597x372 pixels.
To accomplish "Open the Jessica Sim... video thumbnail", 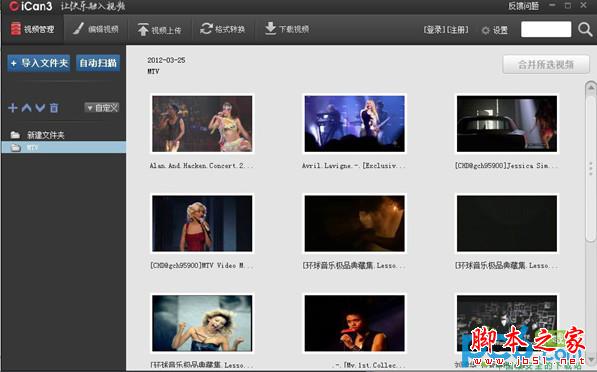I will (x=507, y=124).
